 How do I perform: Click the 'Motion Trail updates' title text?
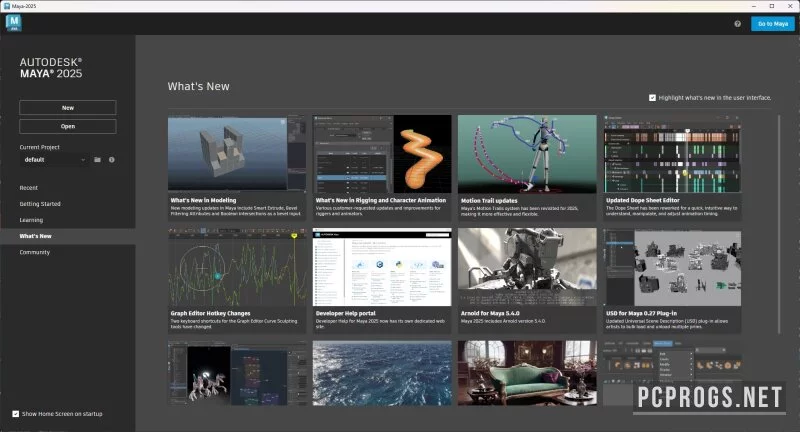pos(489,201)
